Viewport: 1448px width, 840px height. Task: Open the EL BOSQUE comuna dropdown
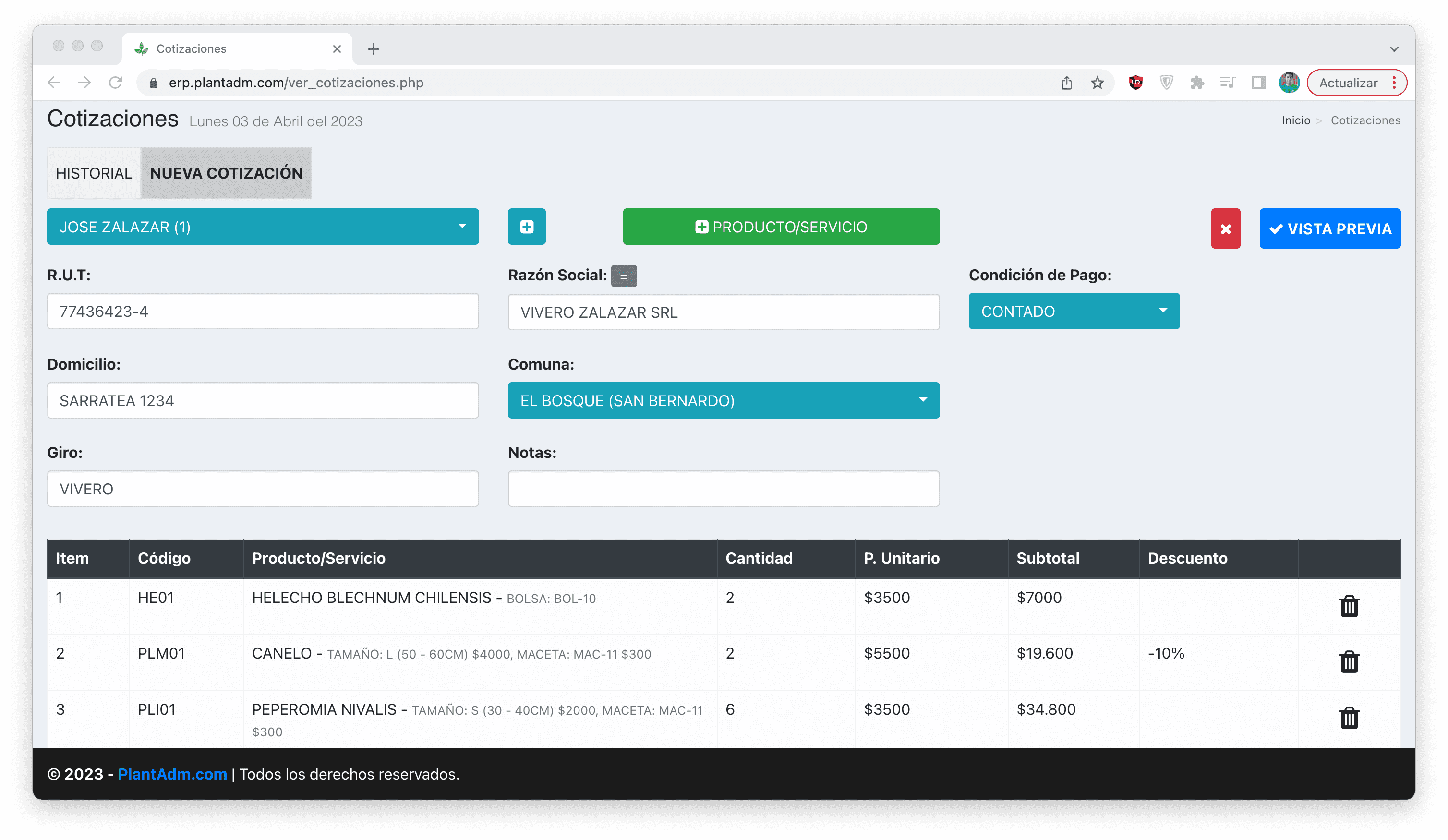723,400
